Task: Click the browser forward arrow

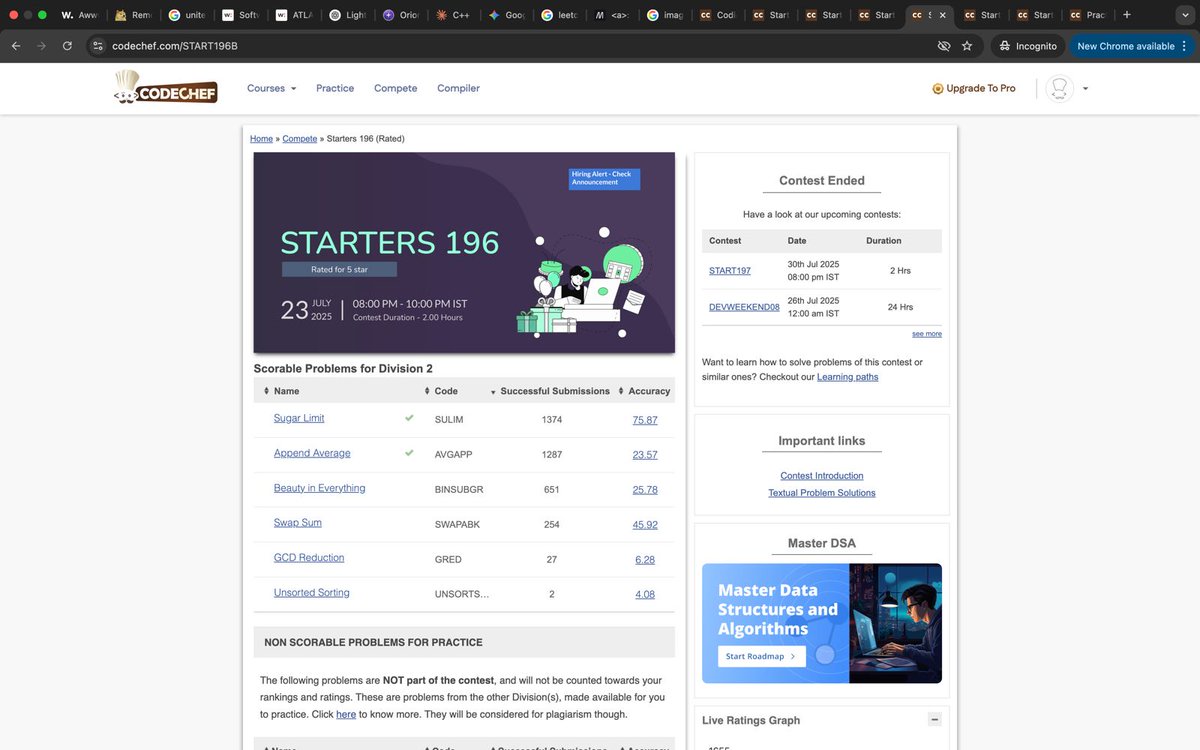Action: tap(42, 46)
